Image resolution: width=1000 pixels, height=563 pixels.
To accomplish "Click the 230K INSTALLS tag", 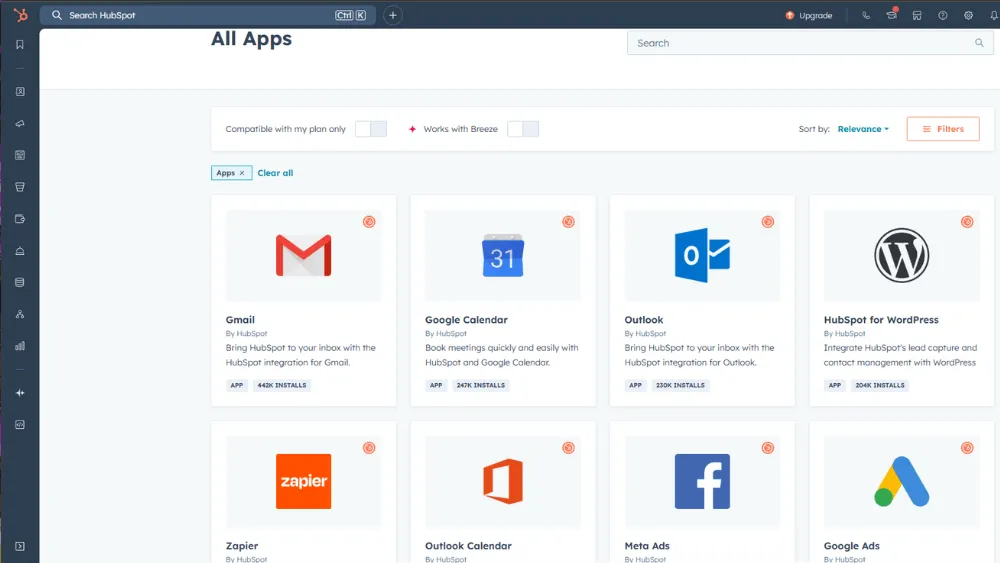I will point(680,385).
